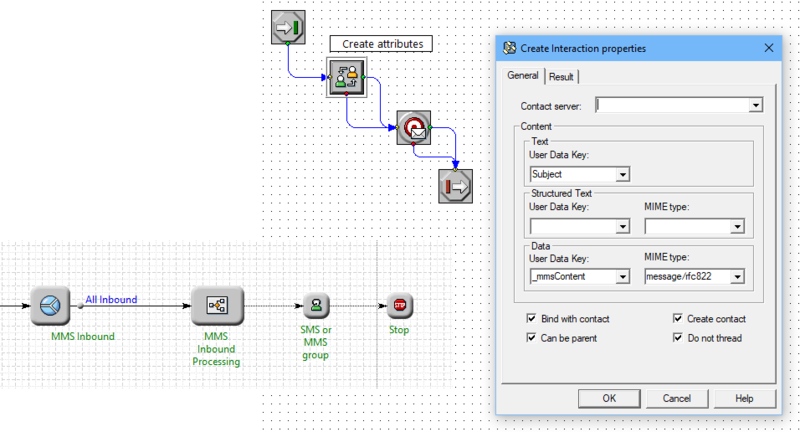This screenshot has height=432, width=800.
Task: Switch to the Result tab
Action: coord(561,77)
